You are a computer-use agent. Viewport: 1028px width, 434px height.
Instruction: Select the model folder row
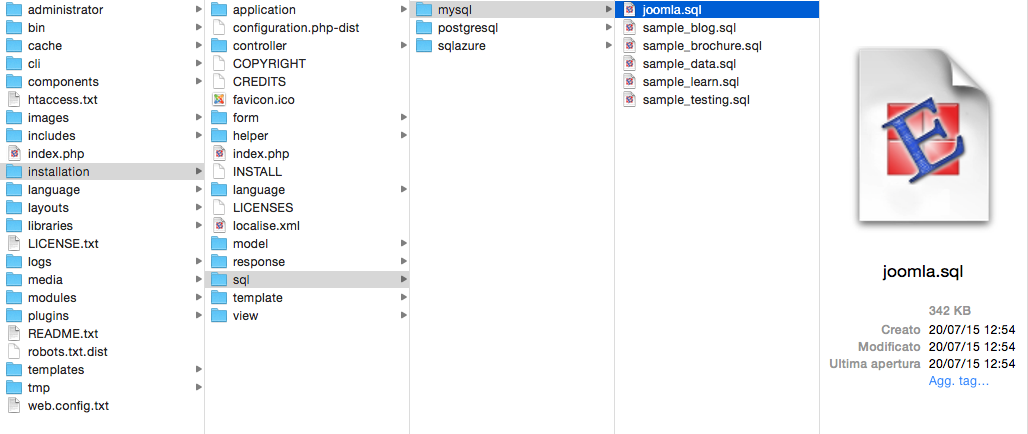[x=307, y=243]
